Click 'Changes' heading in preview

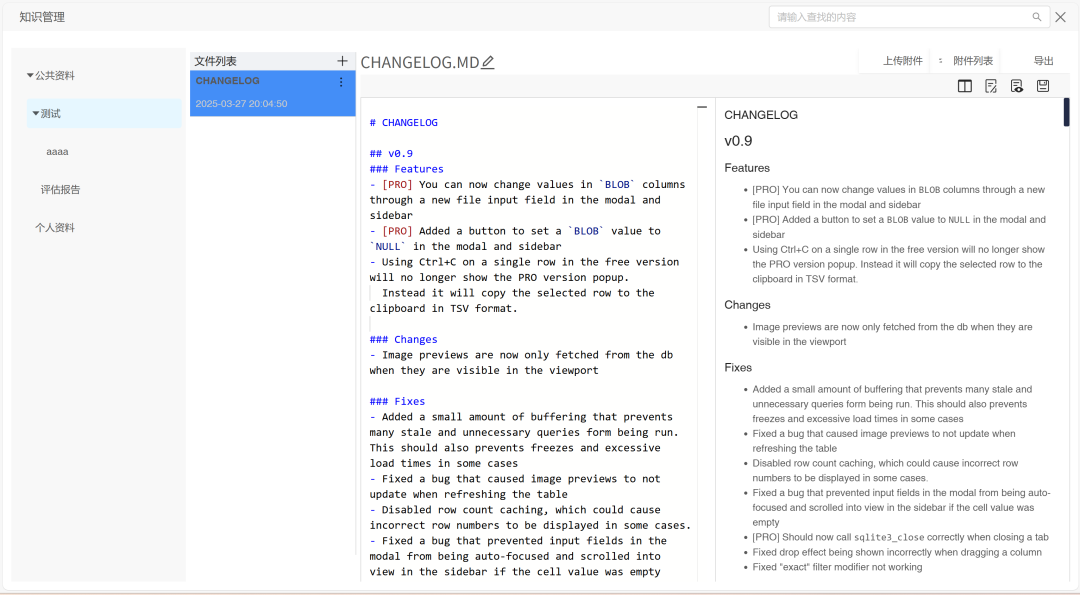[747, 305]
